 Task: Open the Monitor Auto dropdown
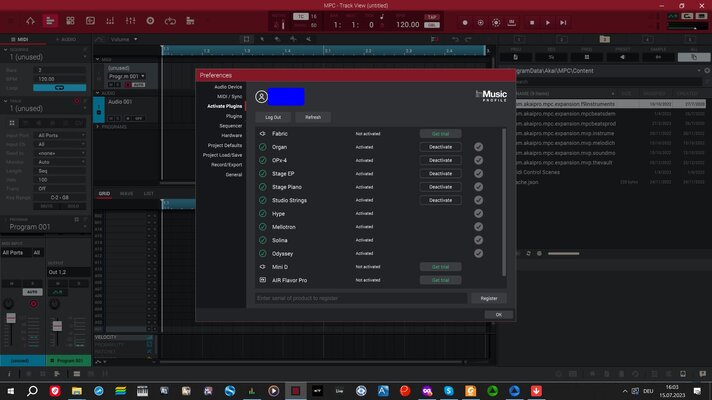coord(61,162)
